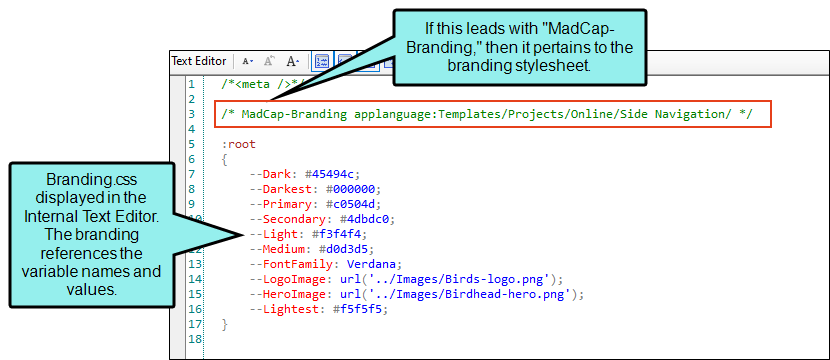Click line number 14 in gutter
Viewport: 830px width, 360px height.
[x=195, y=279]
